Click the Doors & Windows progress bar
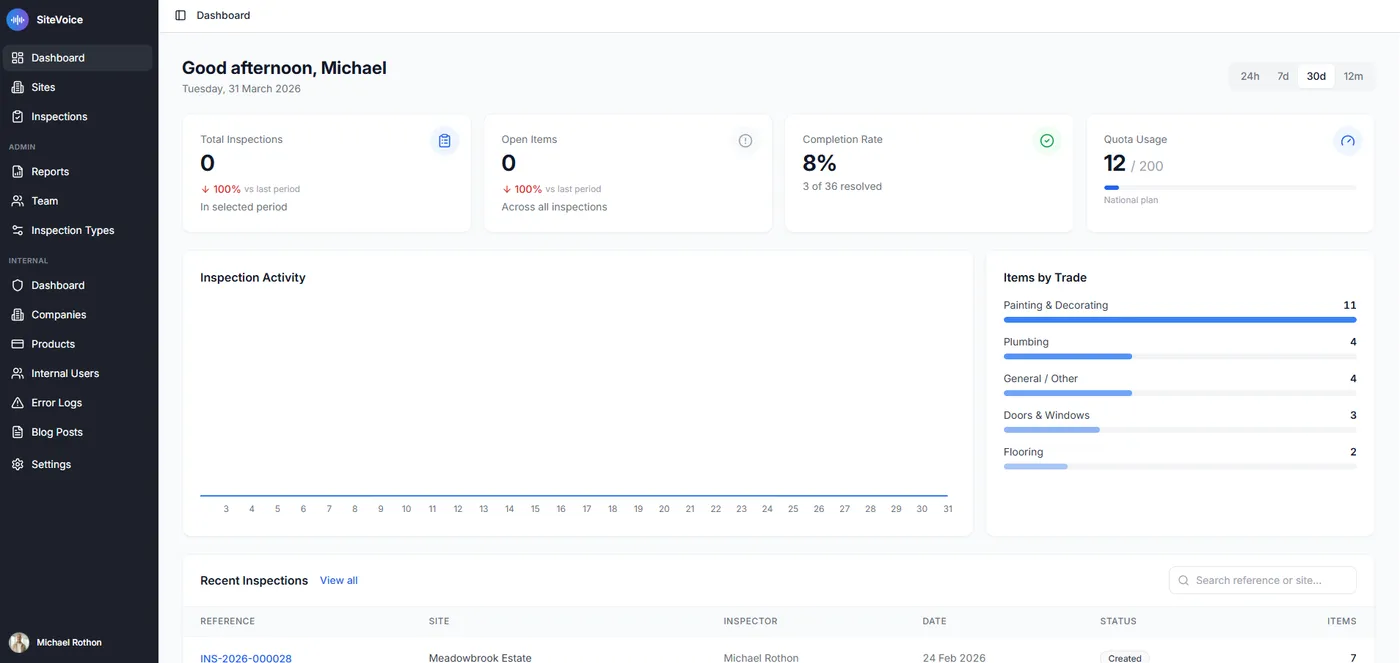The image size is (1400, 663). click(1180, 430)
